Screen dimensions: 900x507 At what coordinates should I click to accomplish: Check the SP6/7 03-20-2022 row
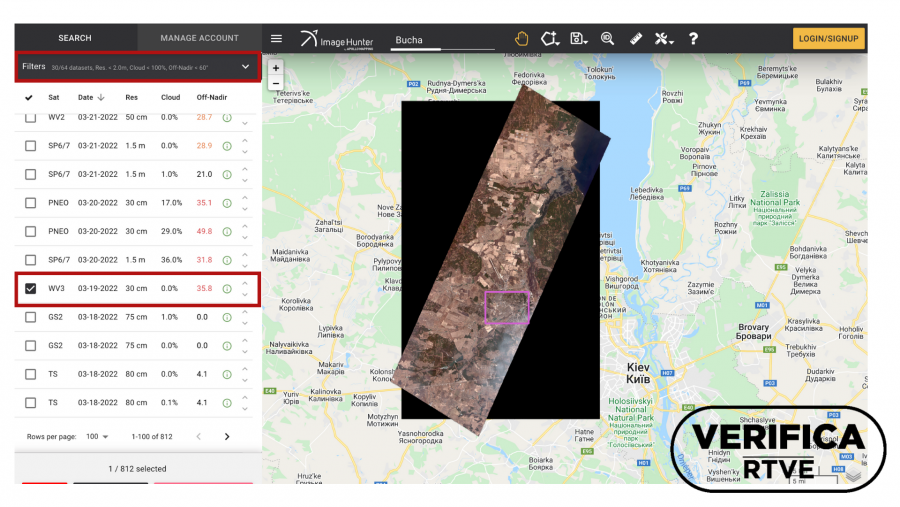point(30,260)
